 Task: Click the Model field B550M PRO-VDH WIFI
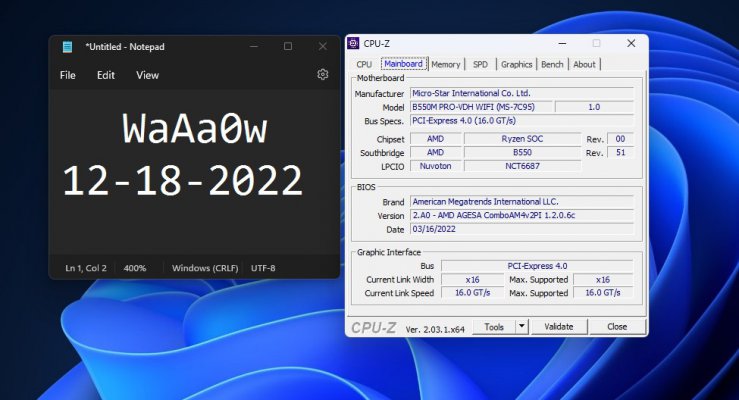(481, 107)
